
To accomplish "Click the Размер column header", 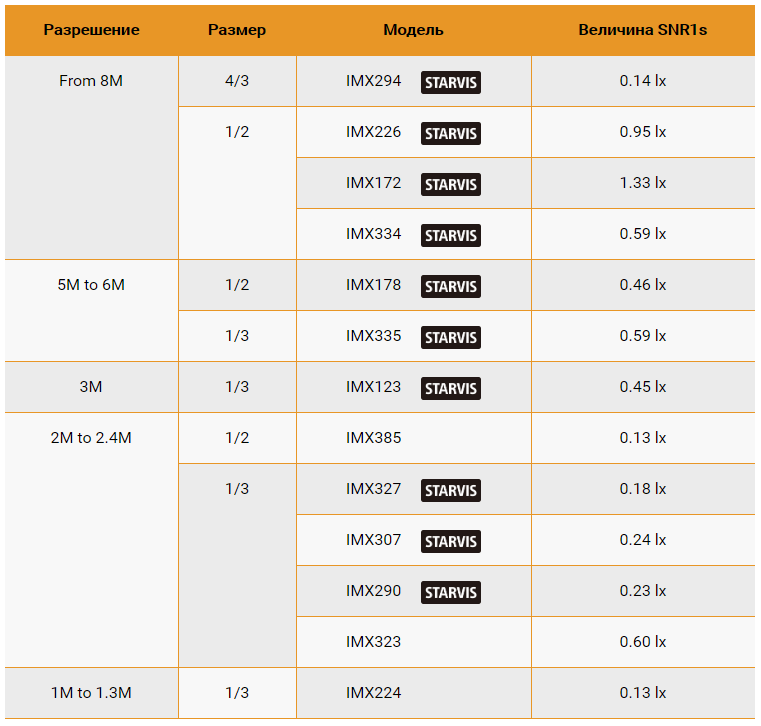I will [237, 30].
